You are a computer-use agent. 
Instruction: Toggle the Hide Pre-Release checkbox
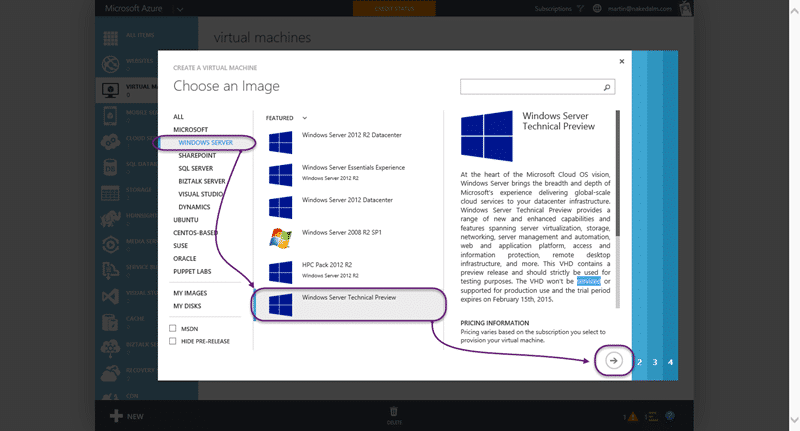pos(172,341)
